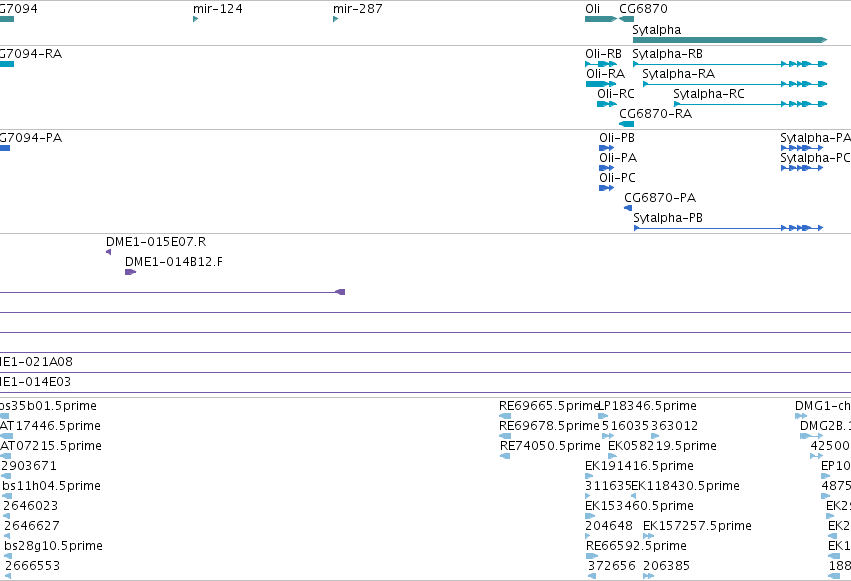
Task: Click the G7094-PA protein label
Action: click(31, 138)
